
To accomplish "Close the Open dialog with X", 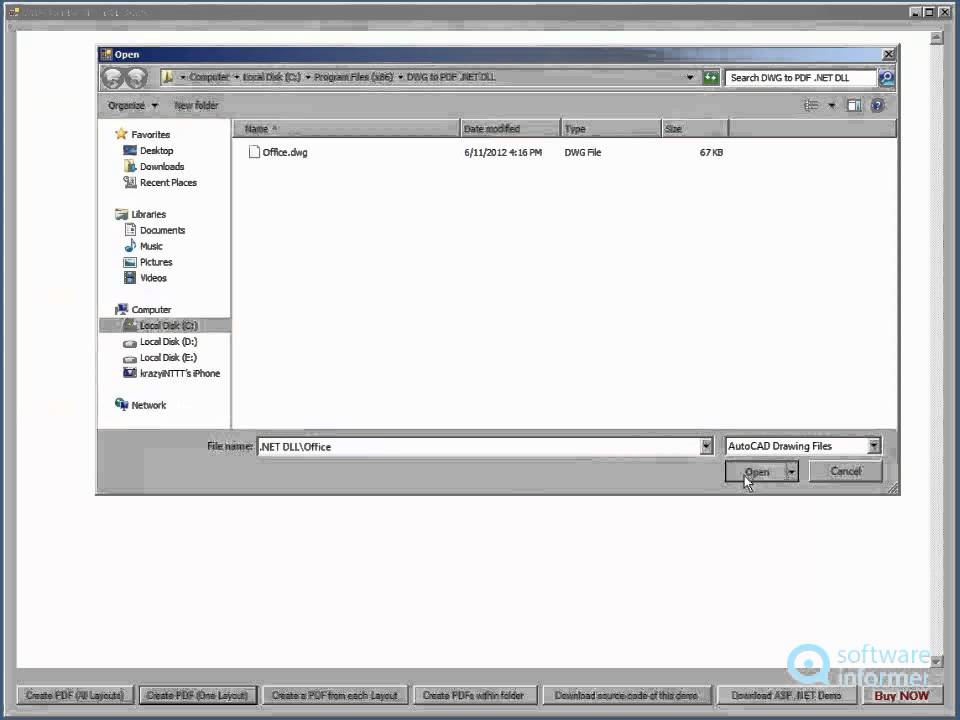I will 888,54.
